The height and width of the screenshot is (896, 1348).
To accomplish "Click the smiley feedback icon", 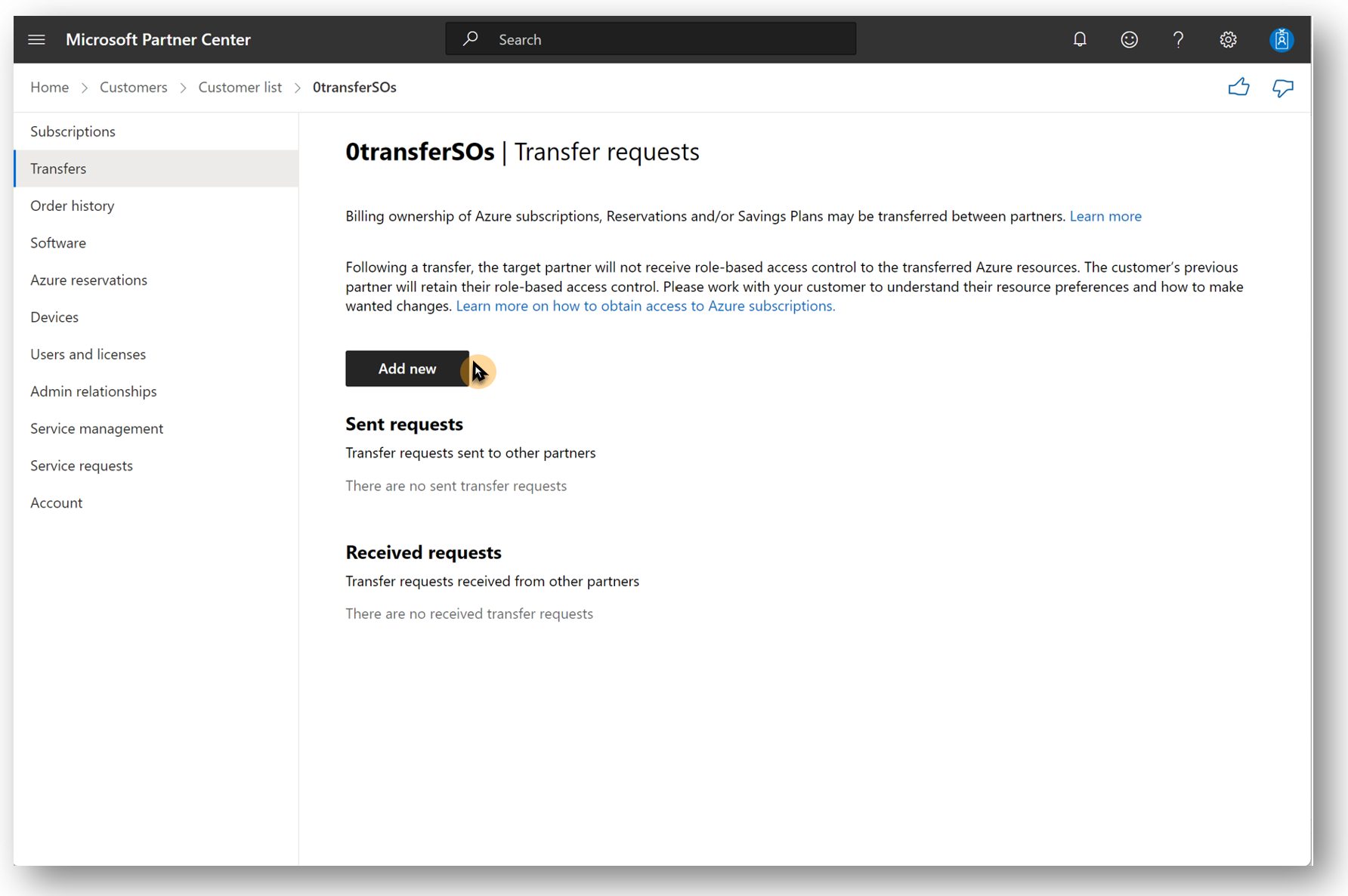I will (1129, 39).
